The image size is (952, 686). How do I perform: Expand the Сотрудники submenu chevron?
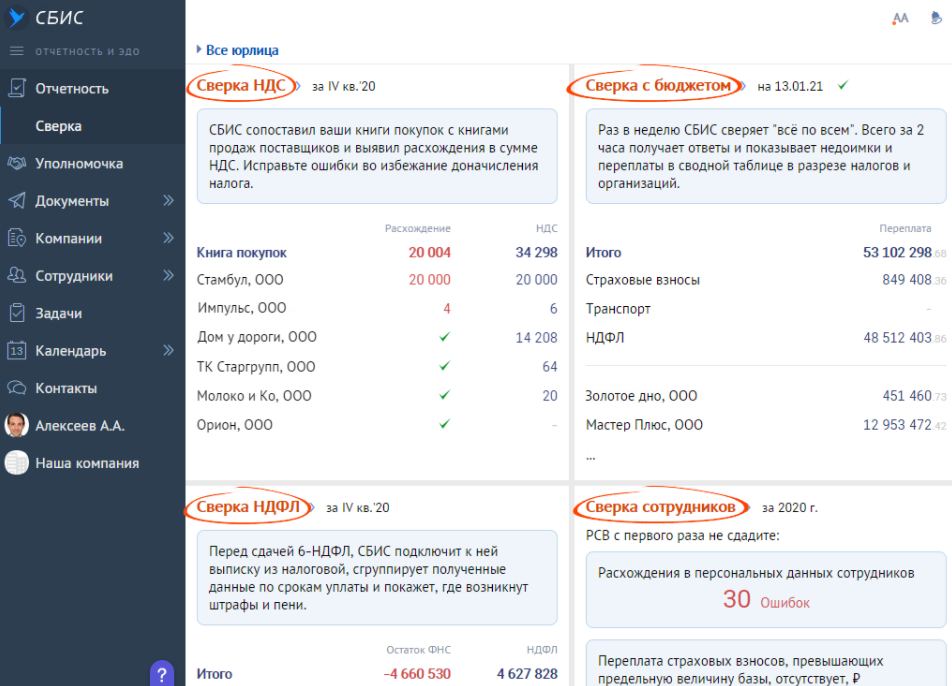pyautogui.click(x=169, y=276)
